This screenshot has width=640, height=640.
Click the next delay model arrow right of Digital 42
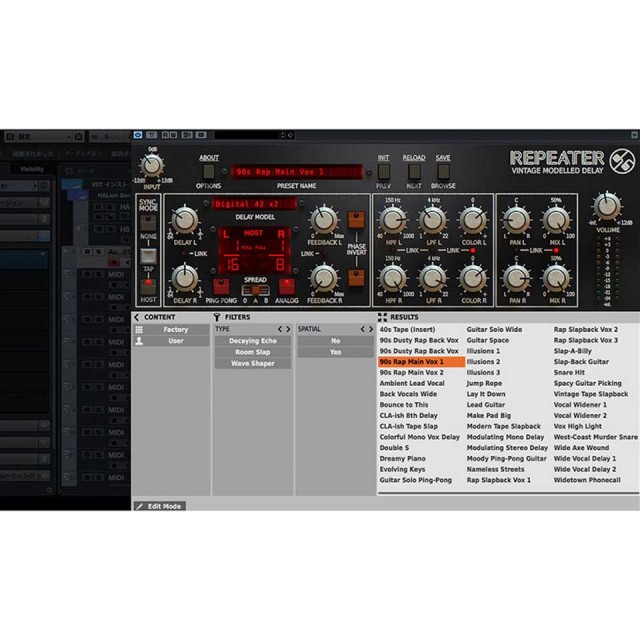pyautogui.click(x=302, y=203)
